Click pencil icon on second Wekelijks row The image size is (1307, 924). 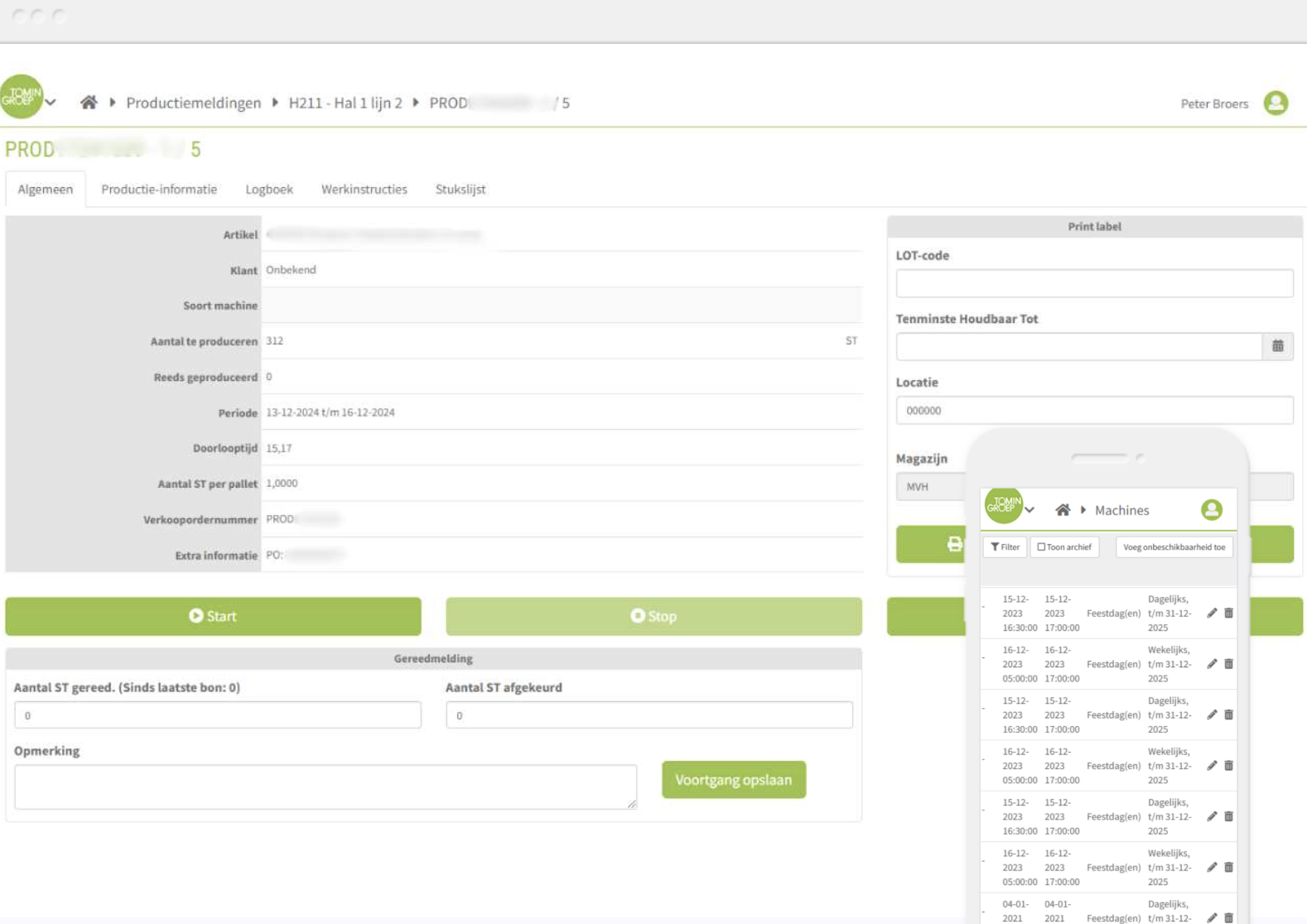1212,766
